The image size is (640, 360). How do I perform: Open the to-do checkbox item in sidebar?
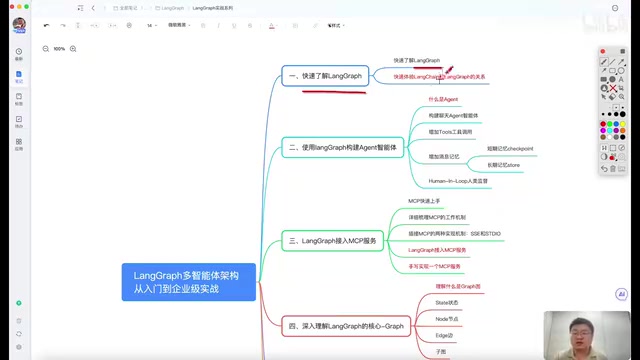coord(19,121)
